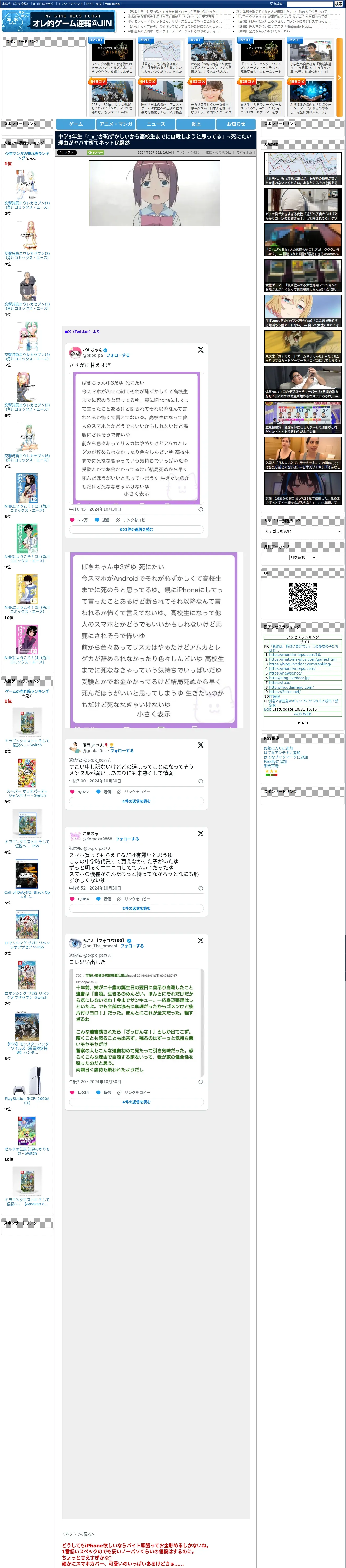Open the 炎上 navigation tab
The image size is (346, 1568).
click(196, 124)
